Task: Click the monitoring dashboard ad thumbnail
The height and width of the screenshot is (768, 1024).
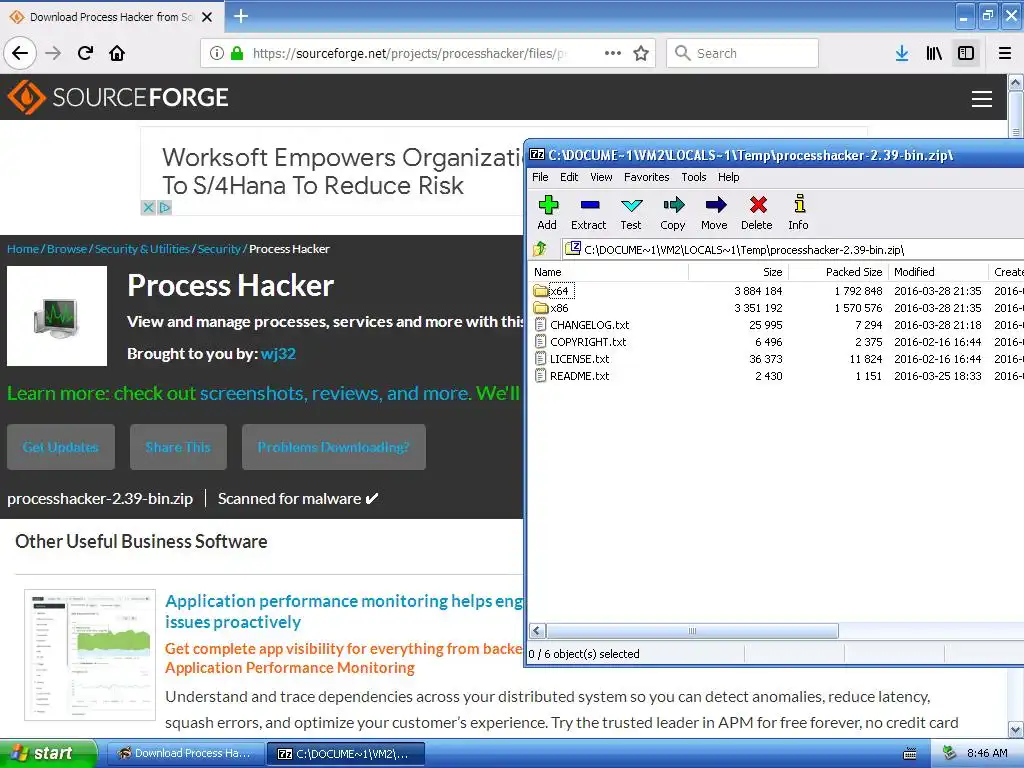Action: click(x=90, y=654)
